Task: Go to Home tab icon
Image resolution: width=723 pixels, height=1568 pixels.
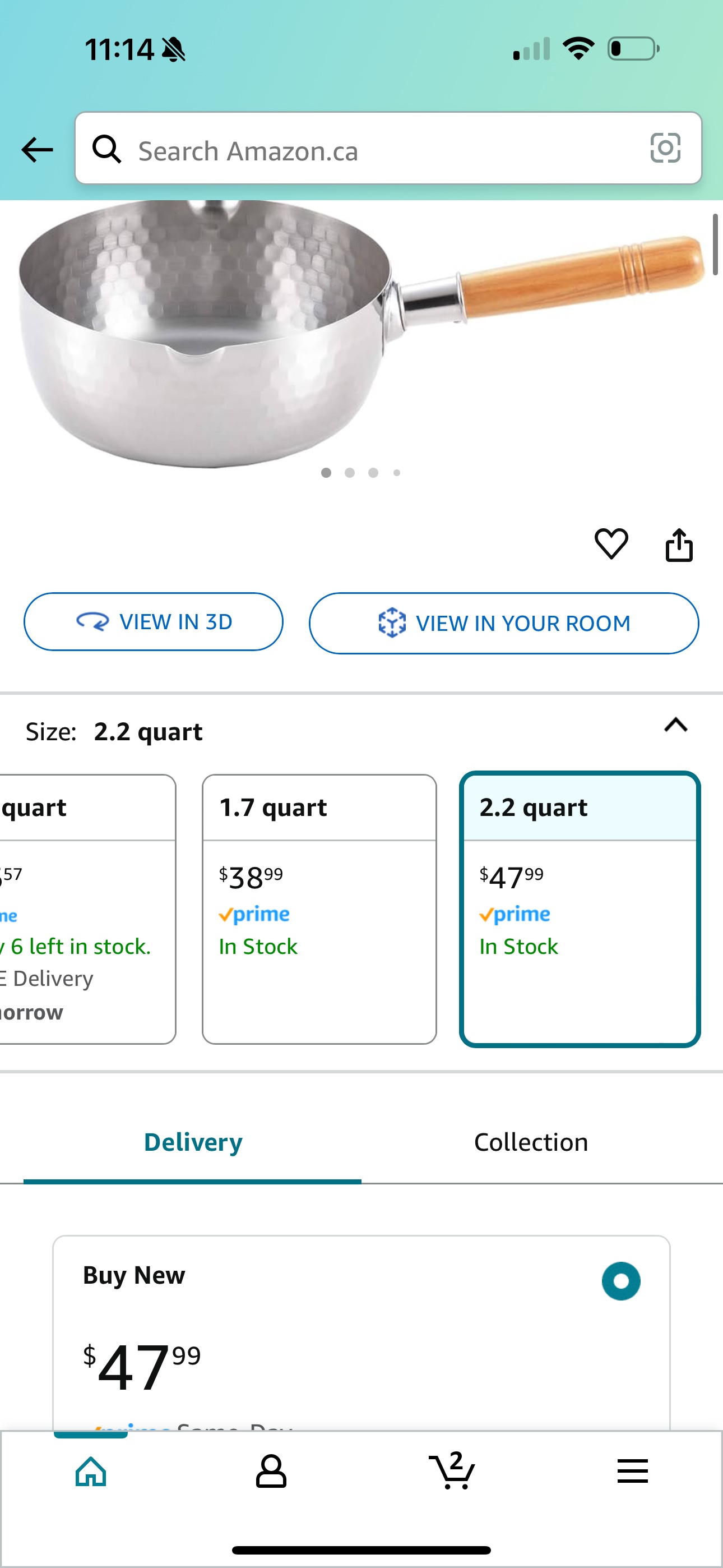Action: (91, 1471)
